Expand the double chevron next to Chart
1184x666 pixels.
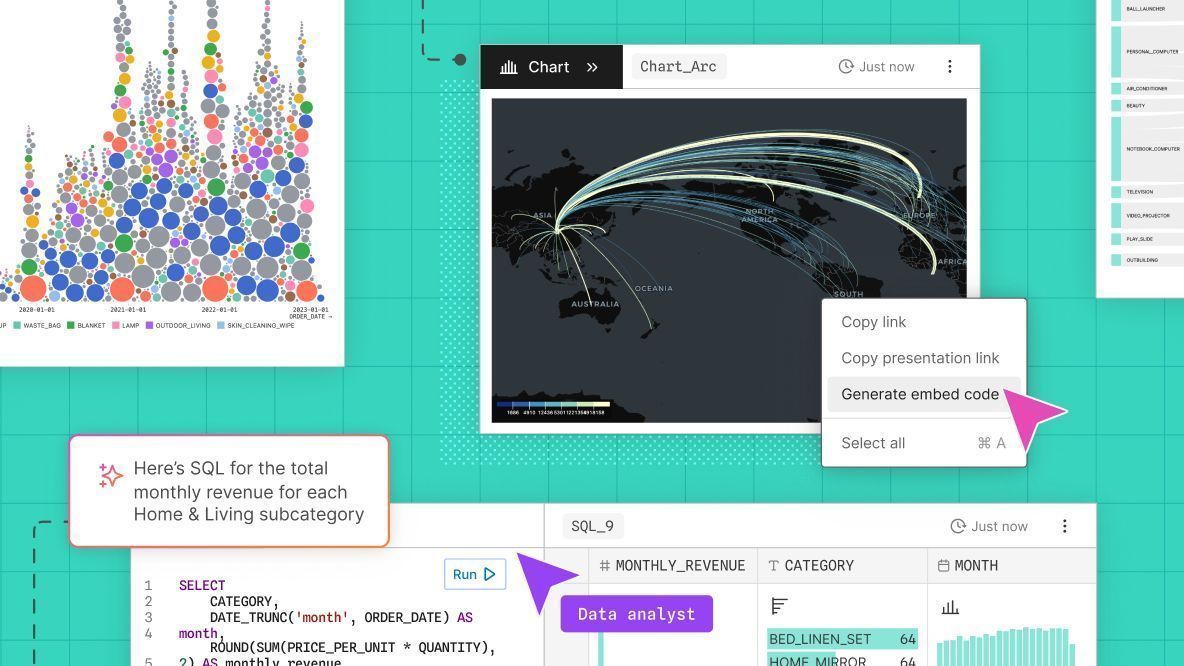point(592,67)
